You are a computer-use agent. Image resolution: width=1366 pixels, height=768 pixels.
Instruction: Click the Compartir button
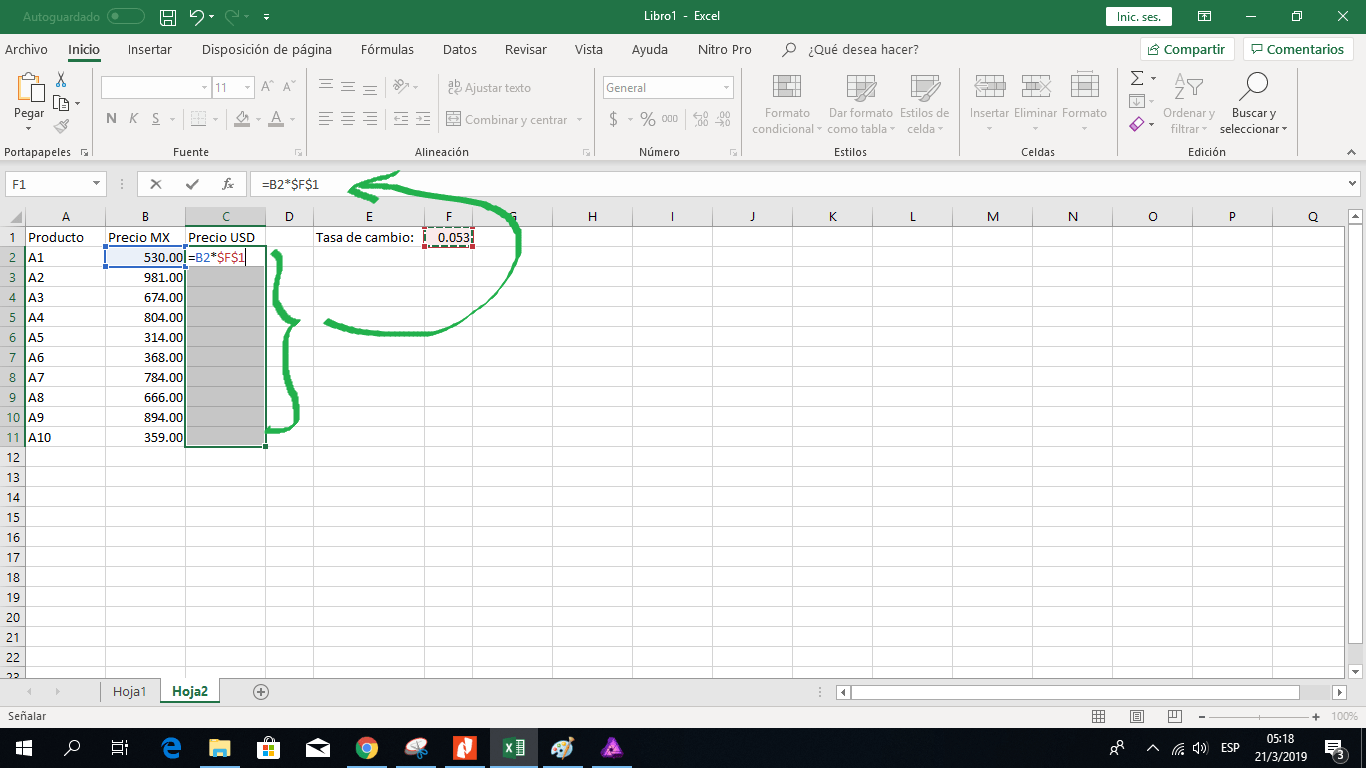point(1187,49)
